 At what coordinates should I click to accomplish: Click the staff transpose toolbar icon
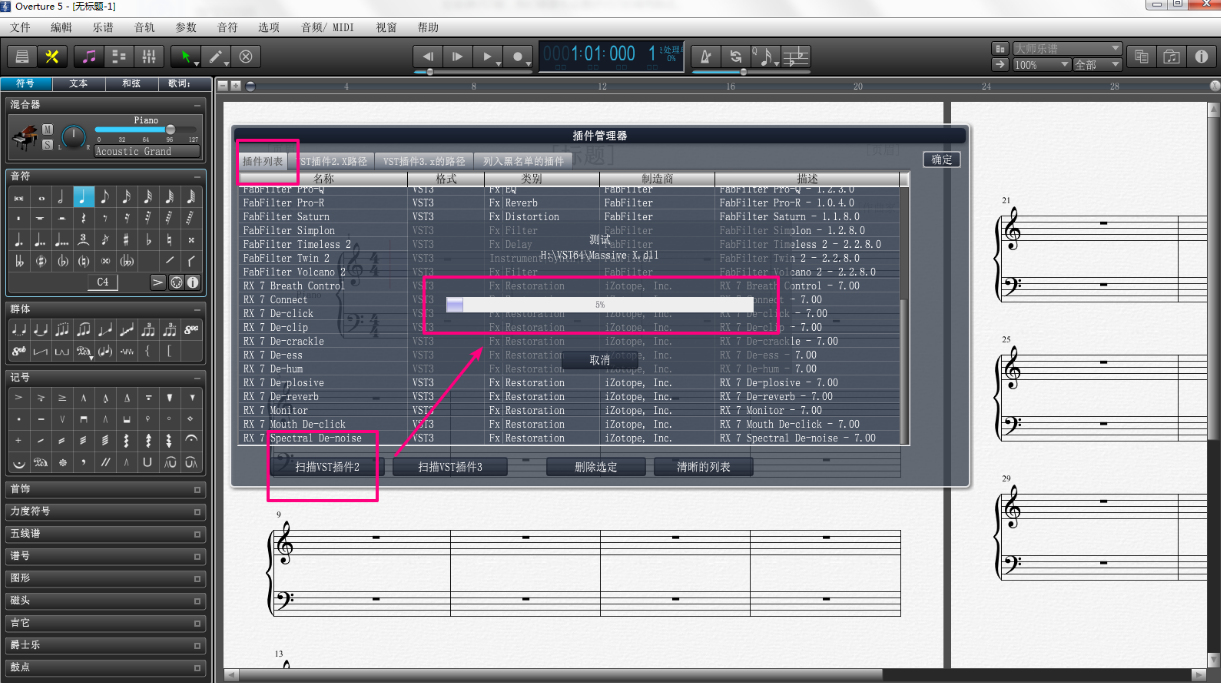796,57
